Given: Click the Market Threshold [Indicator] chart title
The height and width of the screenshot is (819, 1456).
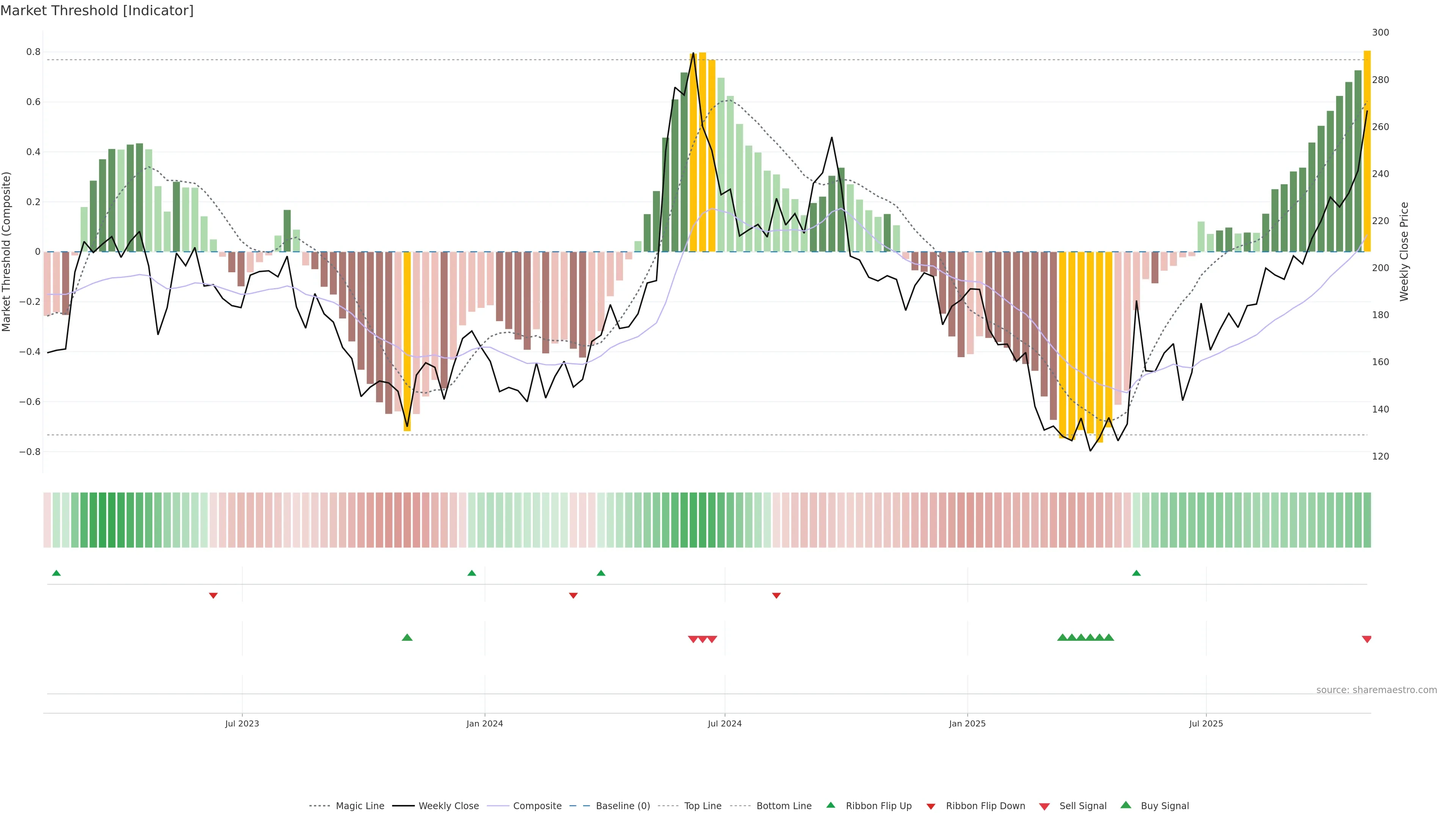Looking at the screenshot, I should (x=97, y=11).
